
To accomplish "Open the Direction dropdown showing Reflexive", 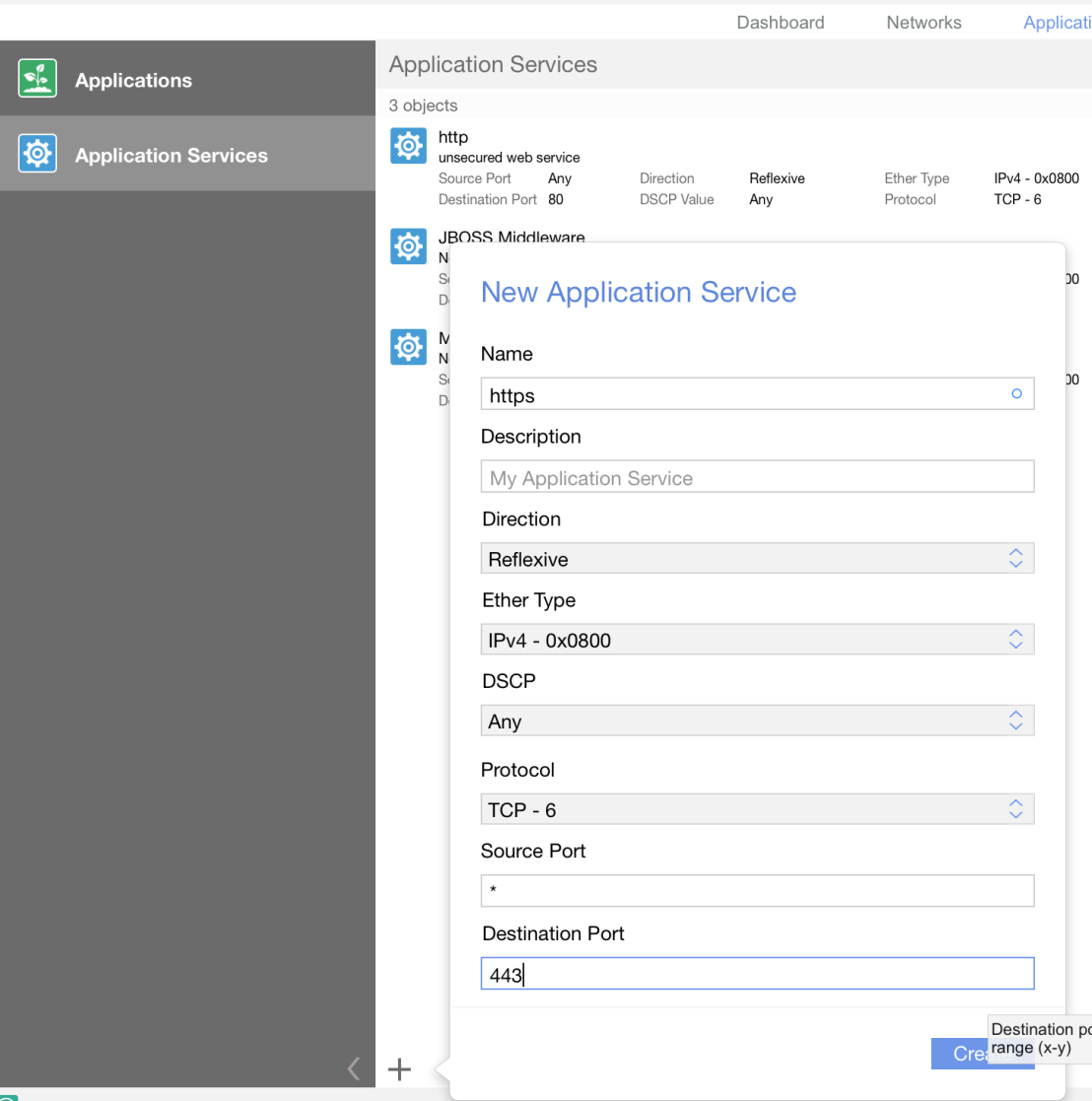I will [x=757, y=559].
